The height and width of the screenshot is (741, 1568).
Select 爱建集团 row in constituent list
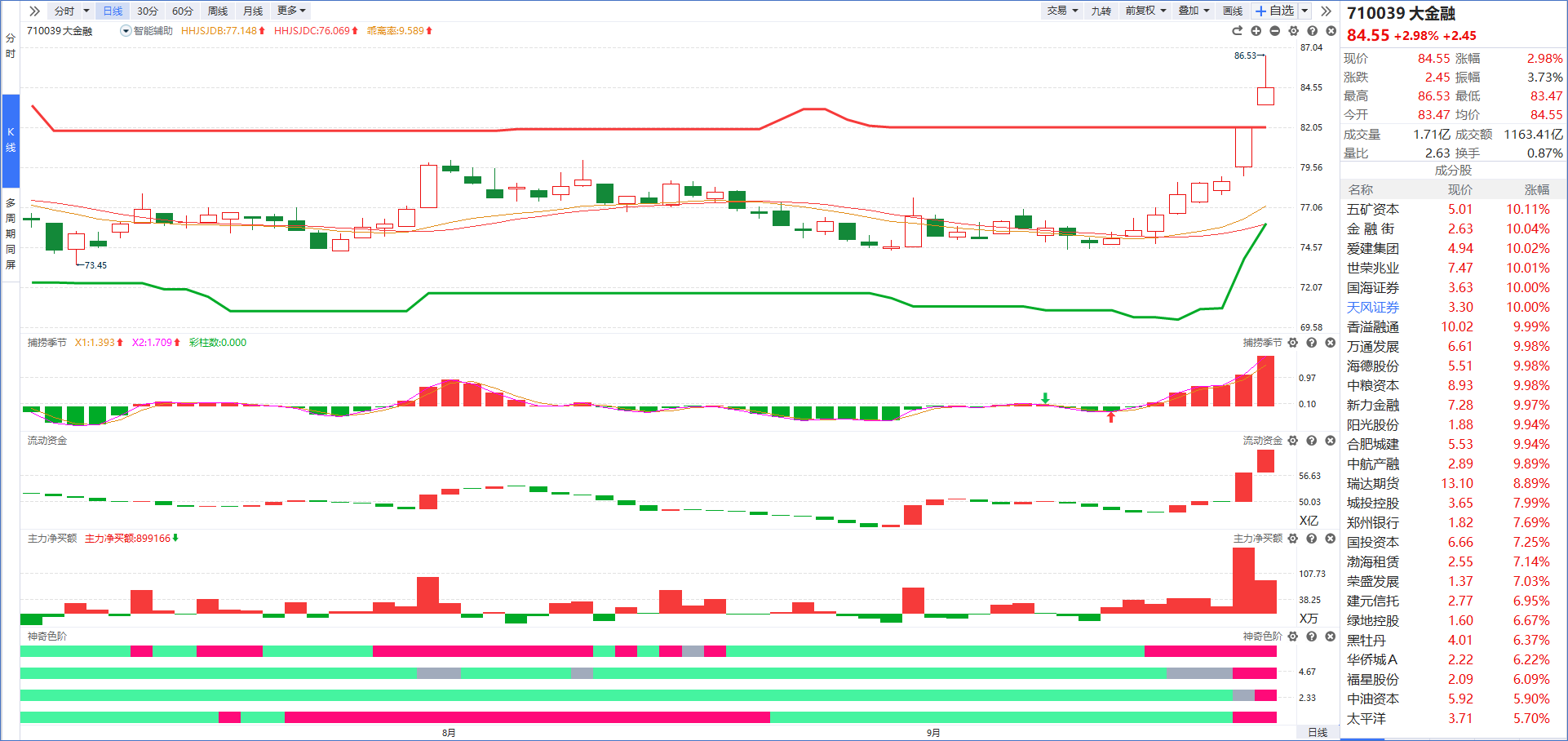tap(1453, 248)
